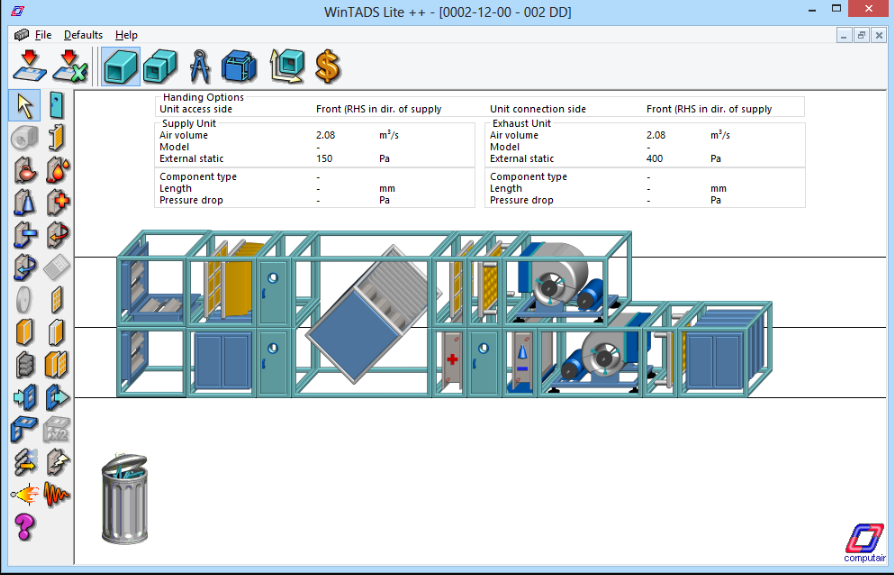Choose the blue circular arrow coil icon
This screenshot has width=894, height=575.
pyautogui.click(x=25, y=268)
